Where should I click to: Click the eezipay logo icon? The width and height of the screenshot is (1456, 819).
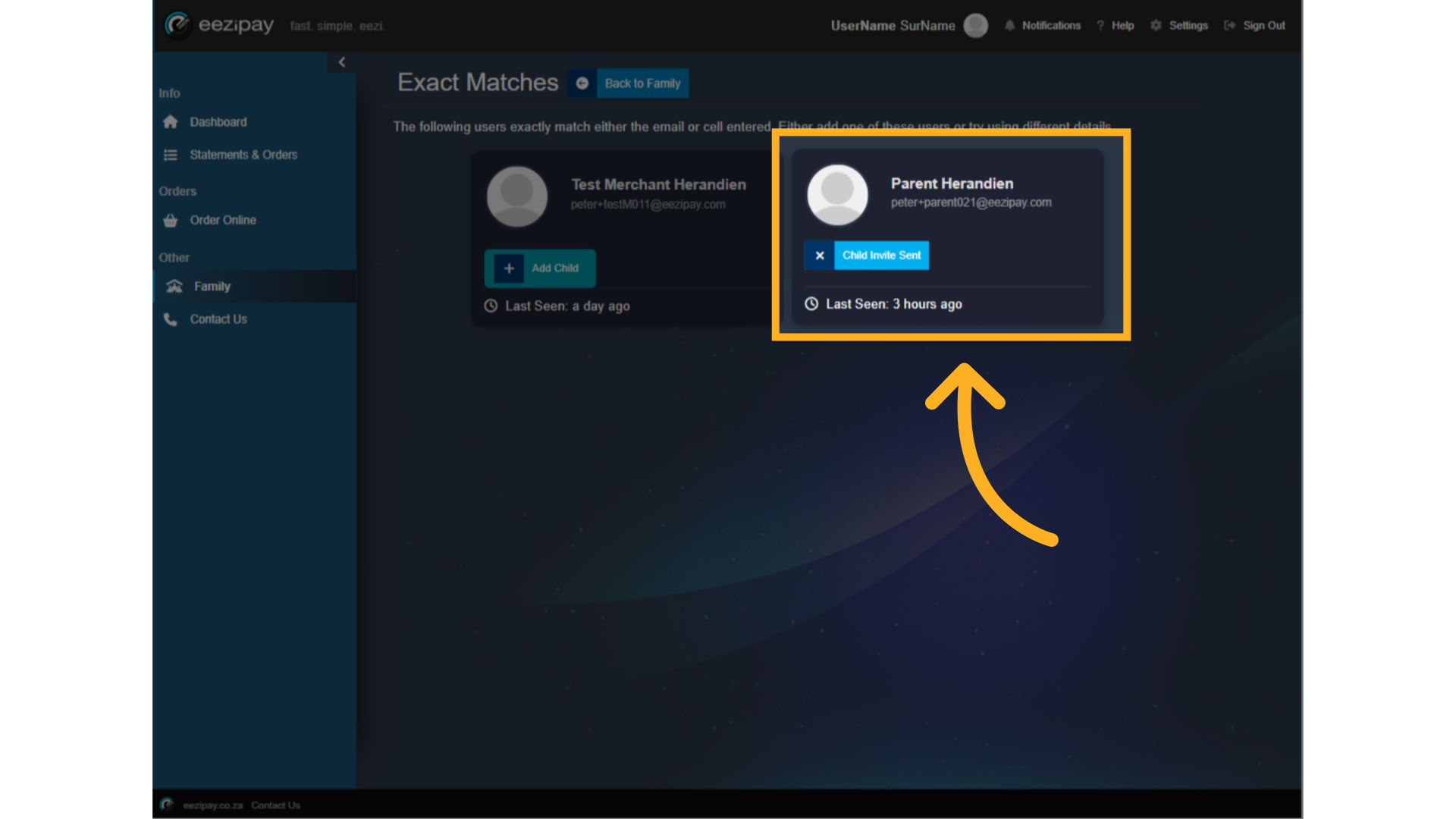pos(178,25)
